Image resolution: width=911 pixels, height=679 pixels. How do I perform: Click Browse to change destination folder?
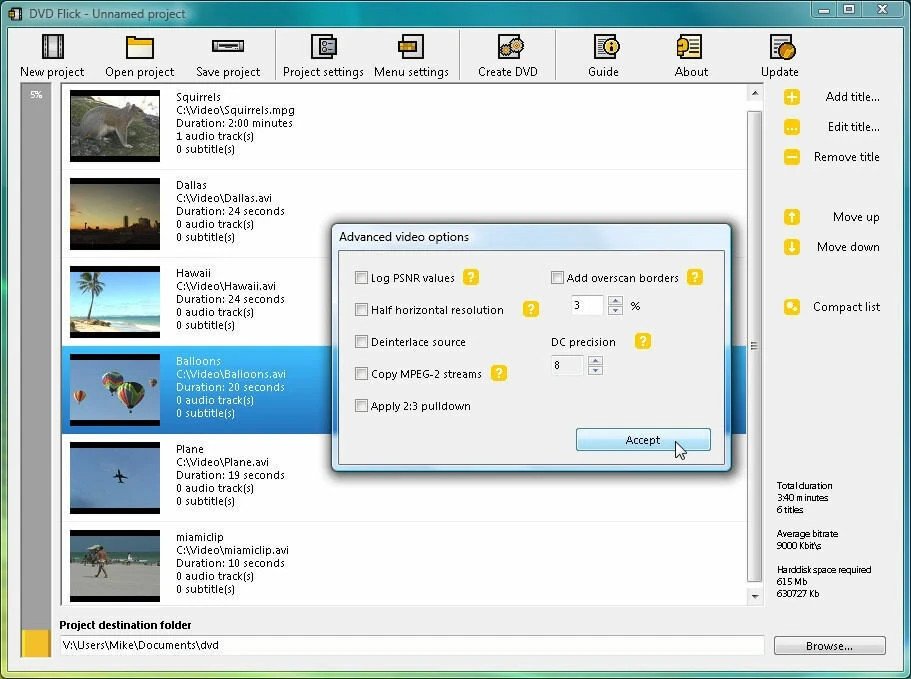tap(829, 645)
